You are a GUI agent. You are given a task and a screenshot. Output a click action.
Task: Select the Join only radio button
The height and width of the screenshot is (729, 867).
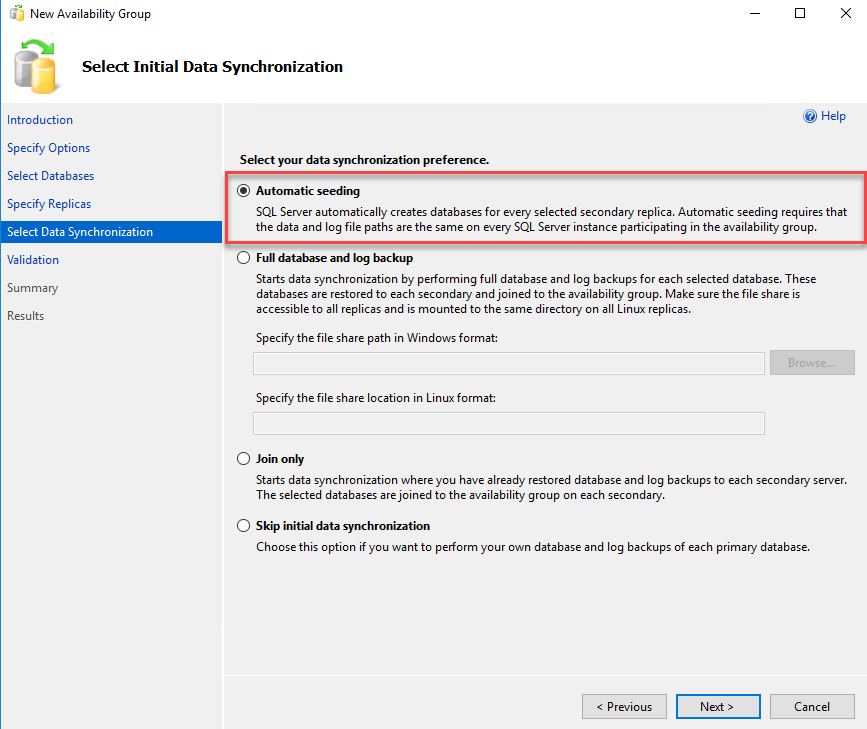point(243,459)
